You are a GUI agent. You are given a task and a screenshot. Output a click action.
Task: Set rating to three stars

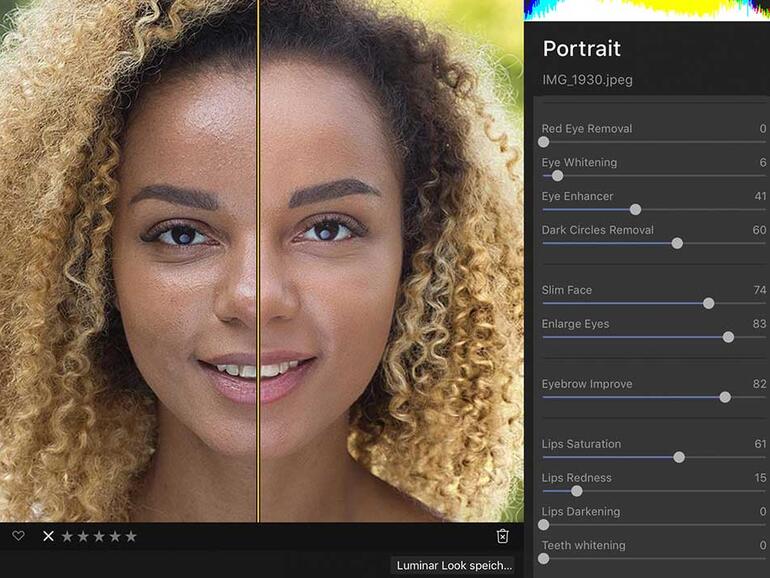click(99, 536)
